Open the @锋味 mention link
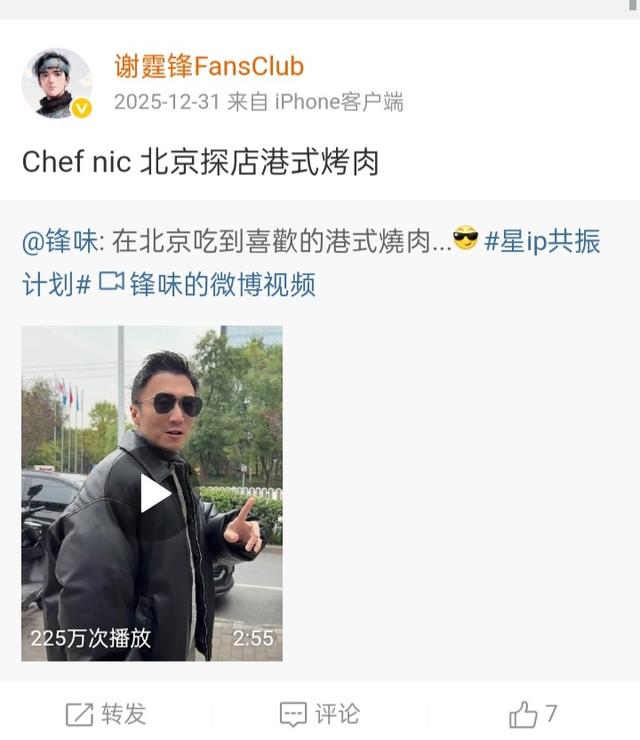Viewport: 640px width, 740px height. coord(60,241)
